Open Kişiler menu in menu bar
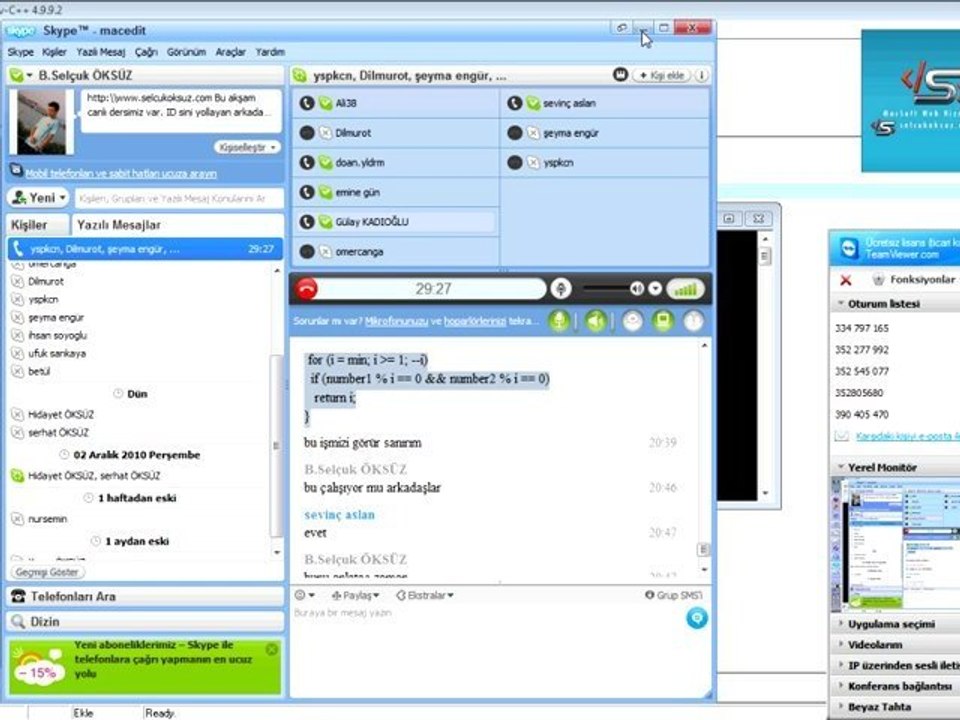960x720 pixels. click(54, 52)
